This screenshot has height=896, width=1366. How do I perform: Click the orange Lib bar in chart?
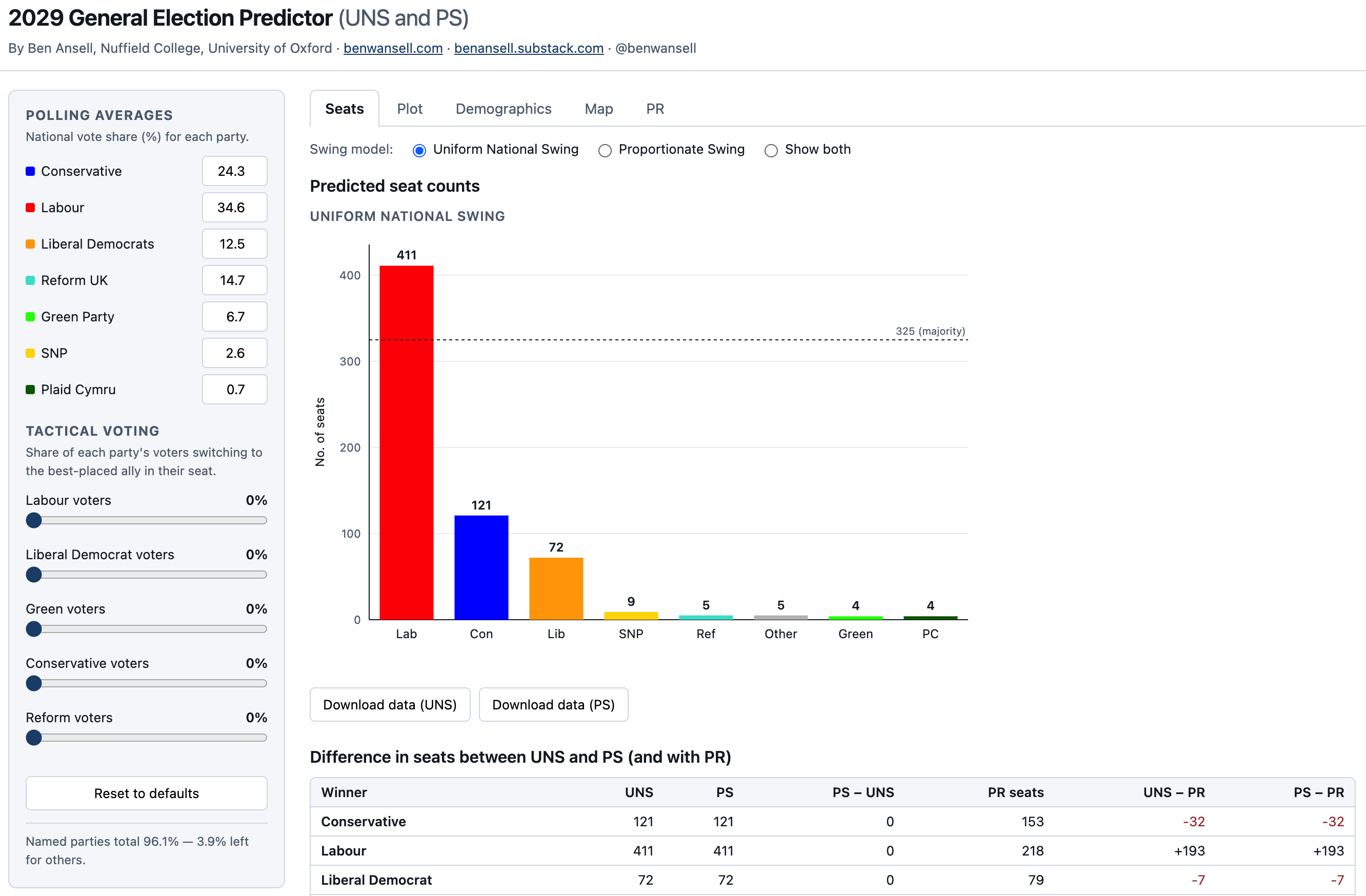pyautogui.click(x=556, y=588)
